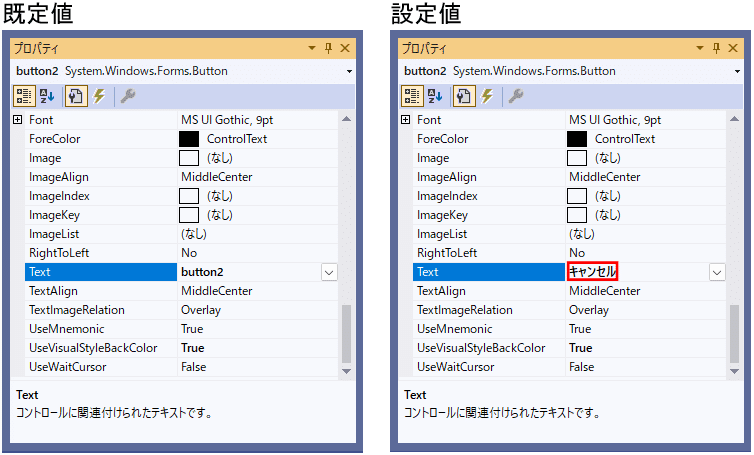Click scroll down arrow in right property grid
Screen dimensions: 754x455
[734, 371]
